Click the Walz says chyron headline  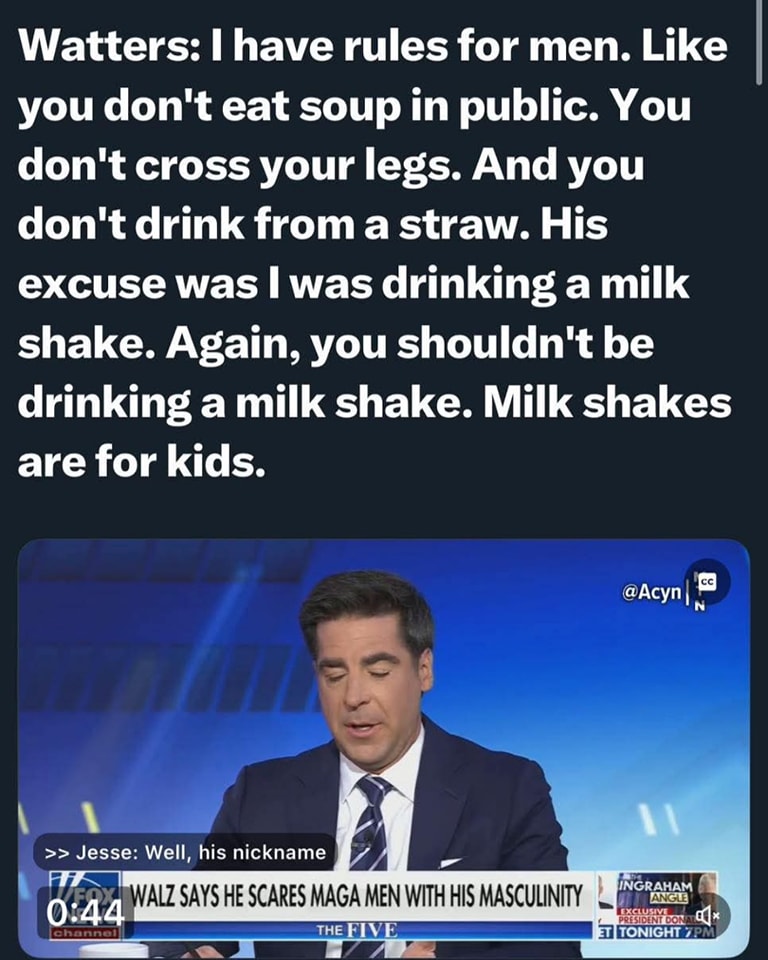(358, 896)
